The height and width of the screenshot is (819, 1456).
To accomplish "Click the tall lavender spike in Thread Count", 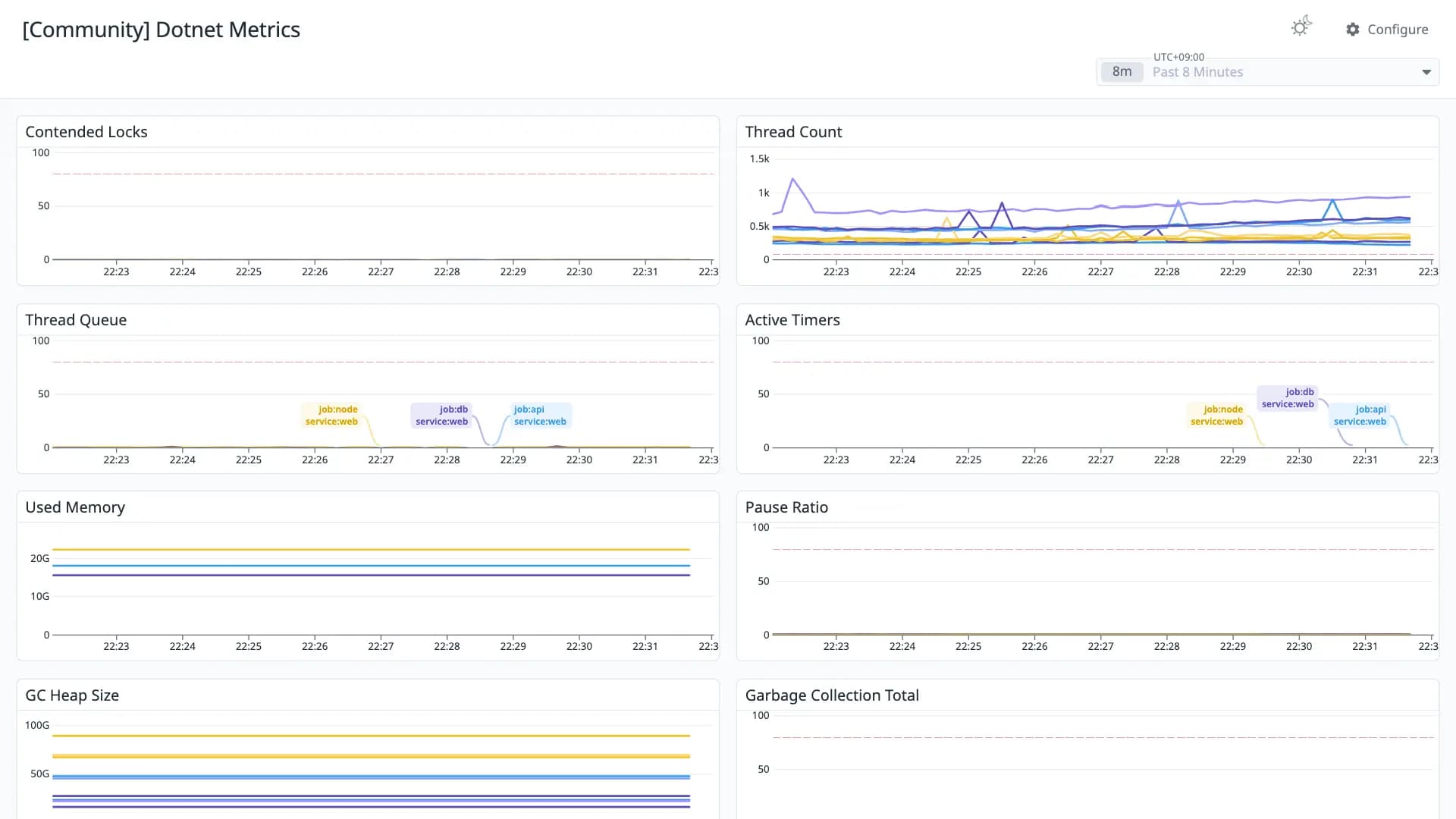I will click(x=793, y=180).
